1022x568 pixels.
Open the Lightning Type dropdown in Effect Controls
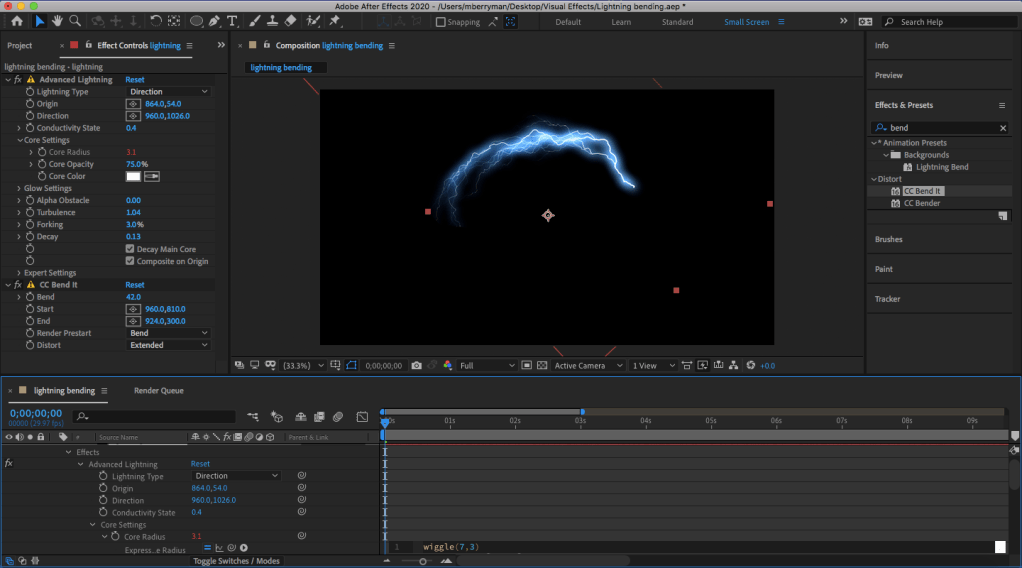[x=168, y=92]
